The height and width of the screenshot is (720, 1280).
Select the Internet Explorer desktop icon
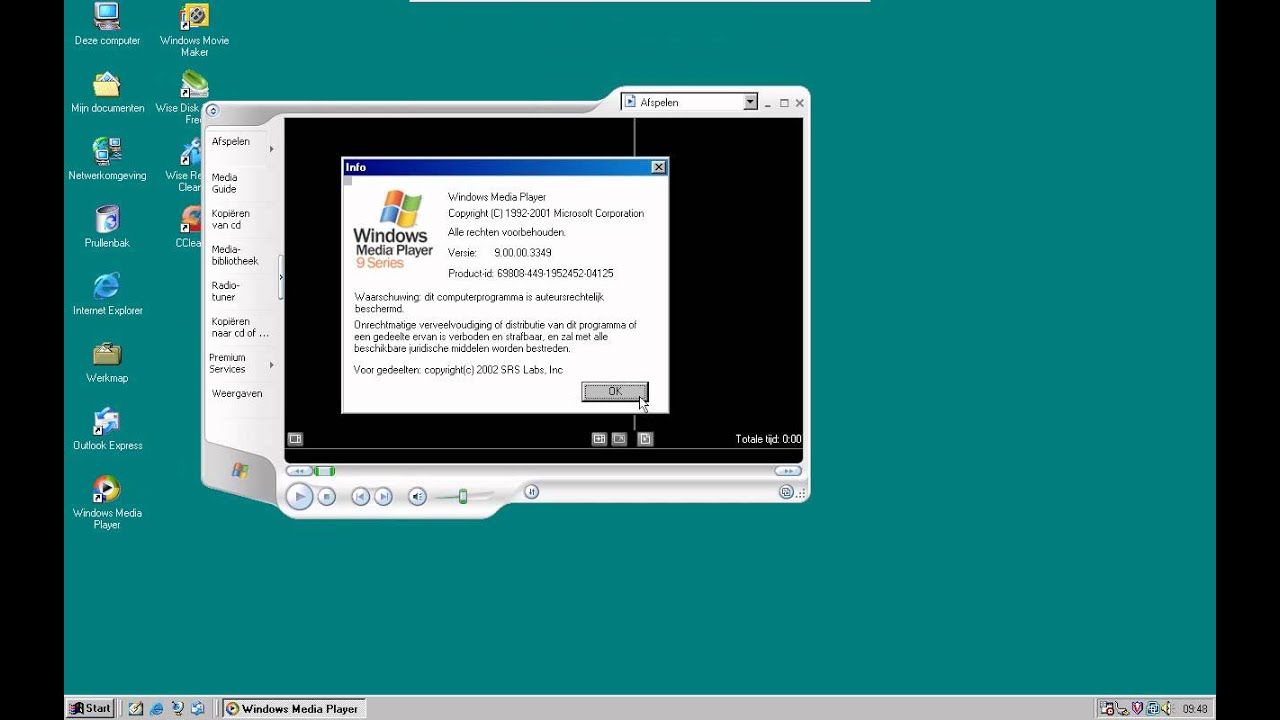tap(107, 295)
